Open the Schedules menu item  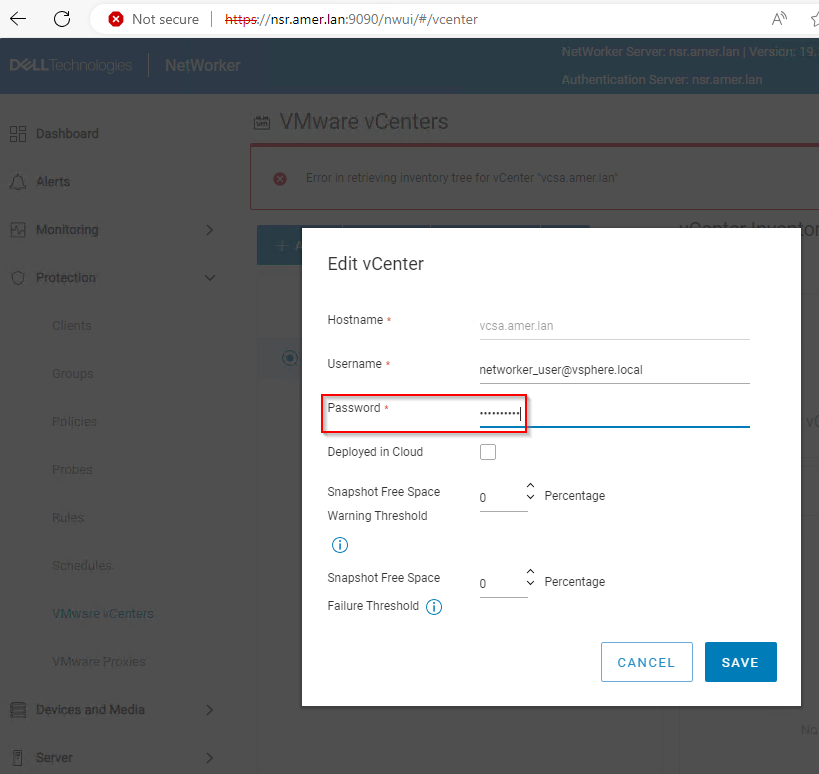[82, 565]
